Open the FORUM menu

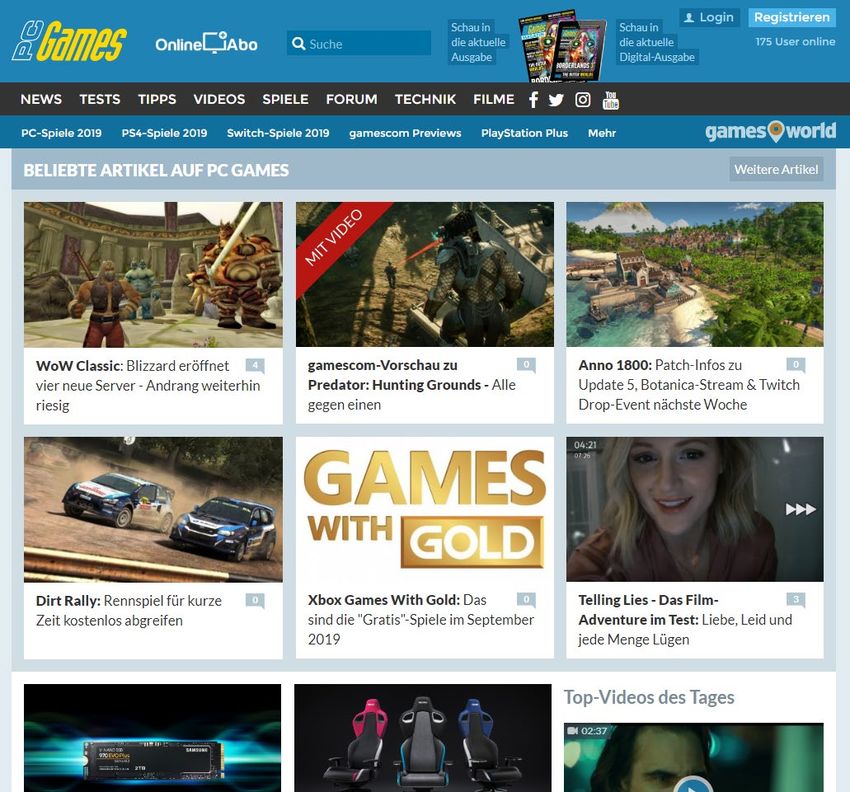[x=352, y=99]
